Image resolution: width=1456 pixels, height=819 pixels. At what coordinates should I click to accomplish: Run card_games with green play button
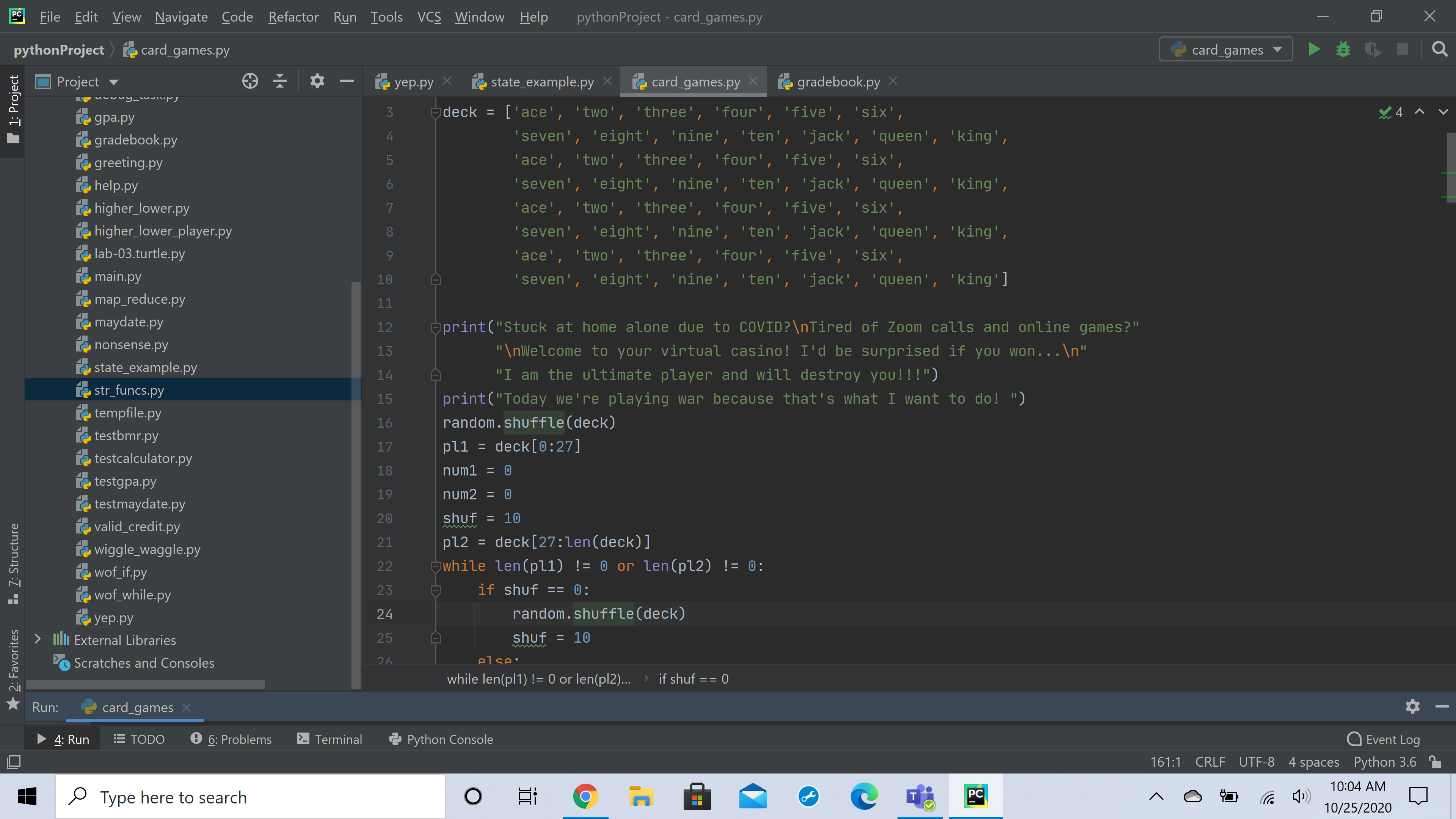[x=1313, y=50]
